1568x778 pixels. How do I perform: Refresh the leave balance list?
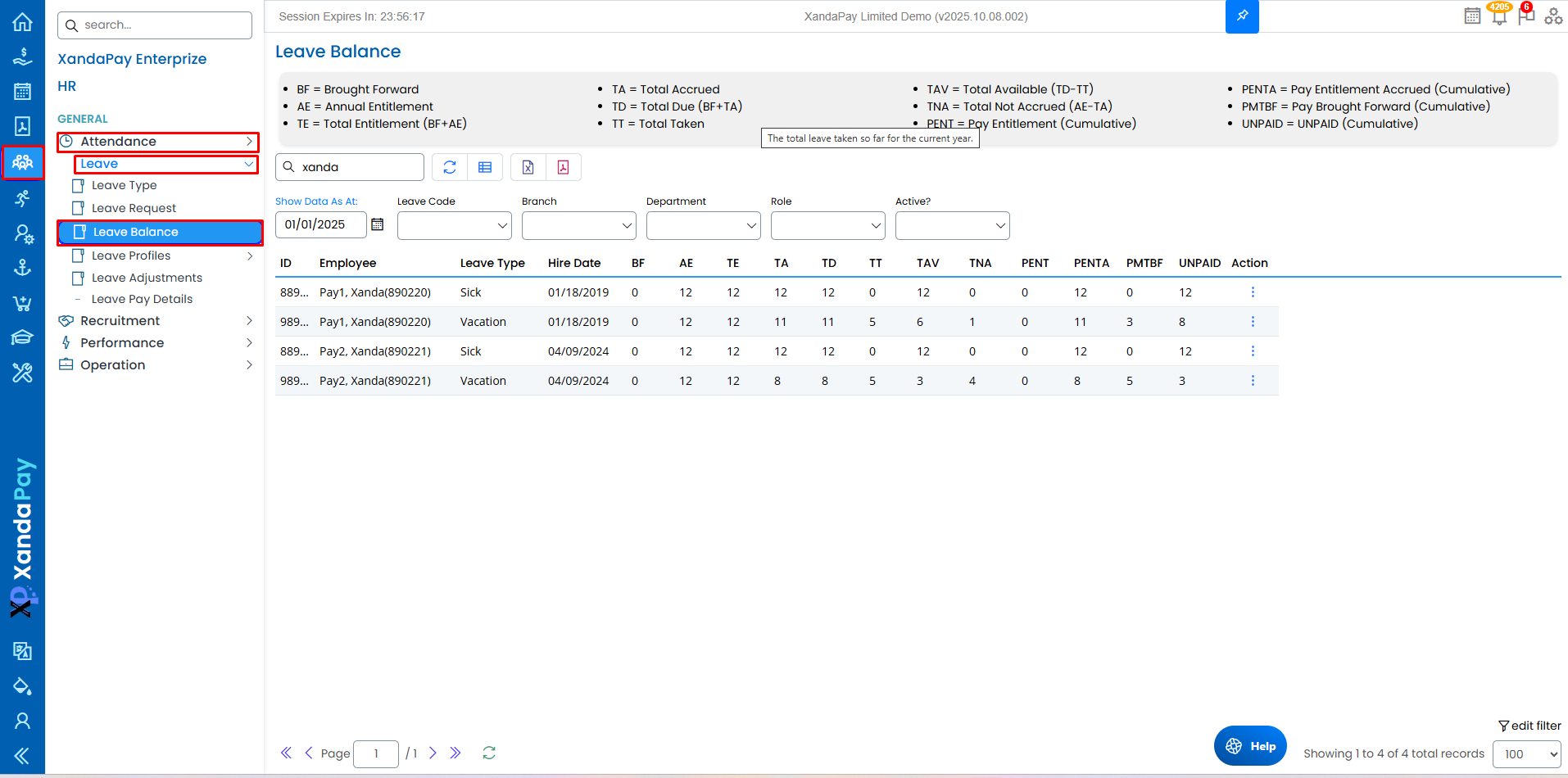tap(450, 167)
